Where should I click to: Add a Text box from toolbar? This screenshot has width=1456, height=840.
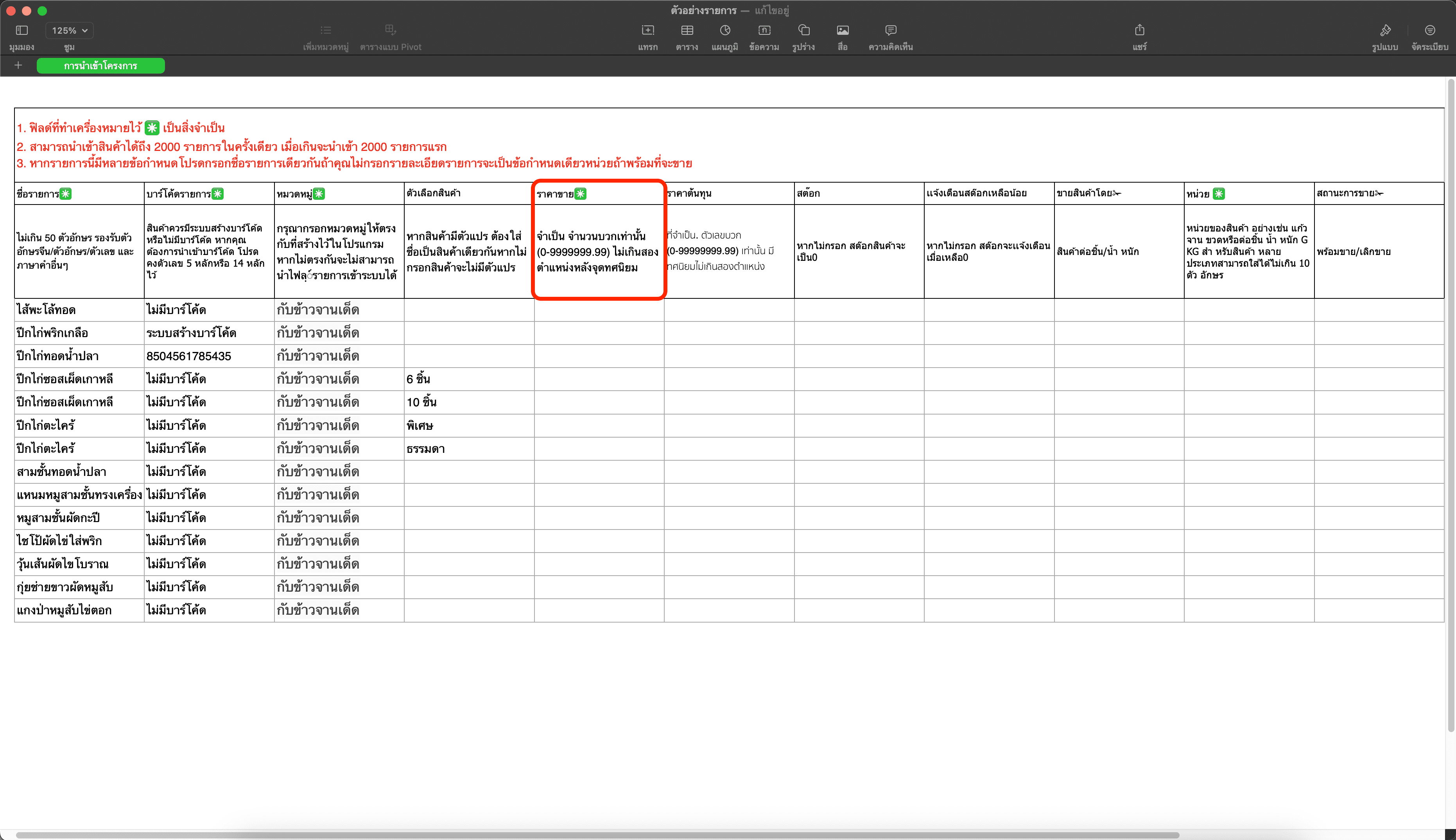pyautogui.click(x=764, y=30)
